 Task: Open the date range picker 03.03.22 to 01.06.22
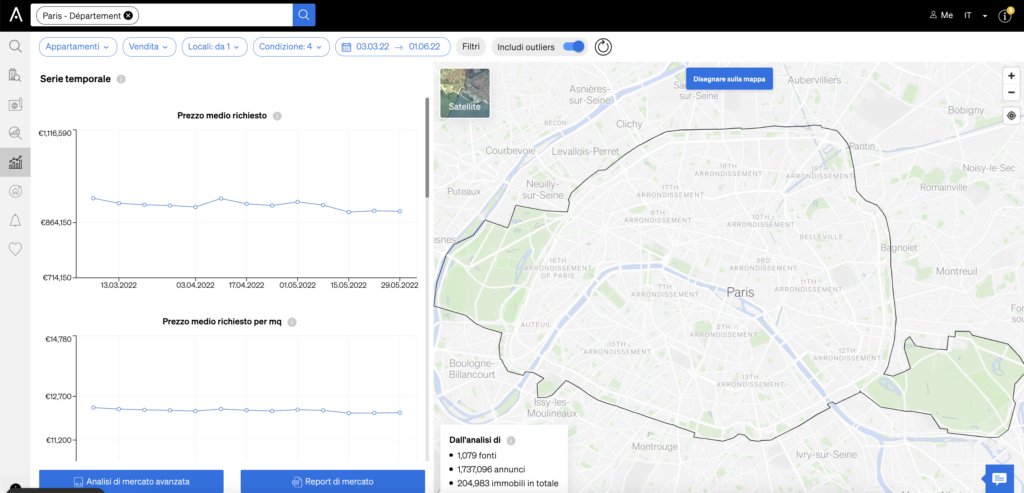pyautogui.click(x=392, y=47)
